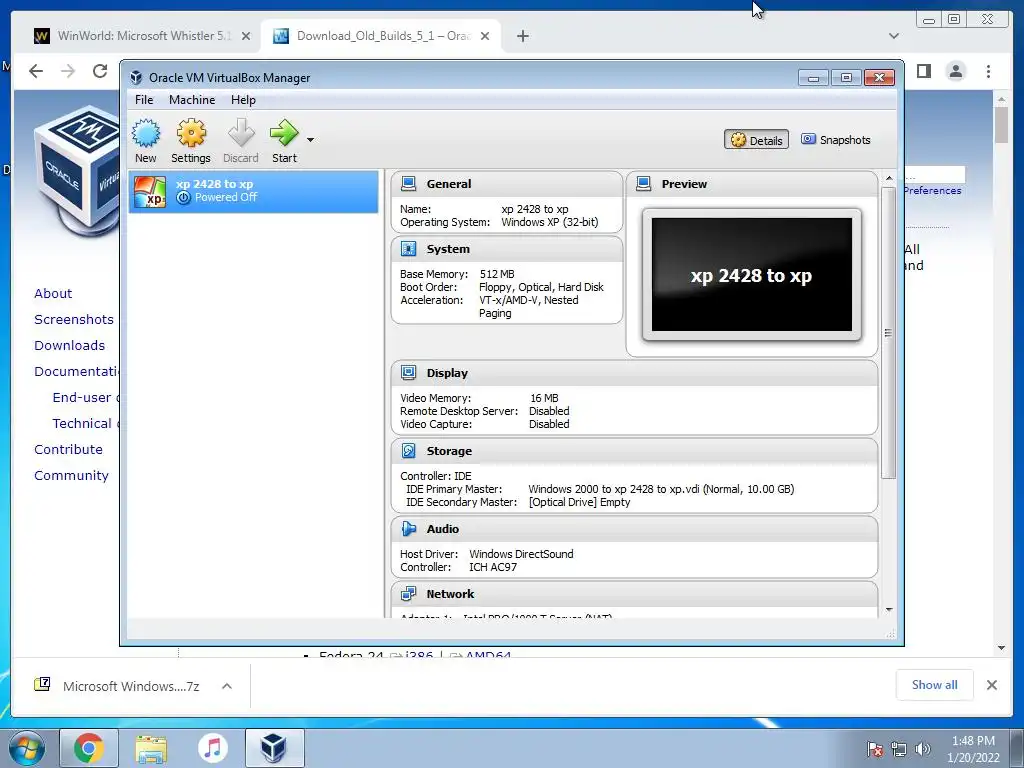Open Chrome tab search chevron
This screenshot has height=768, width=1024.
point(894,37)
